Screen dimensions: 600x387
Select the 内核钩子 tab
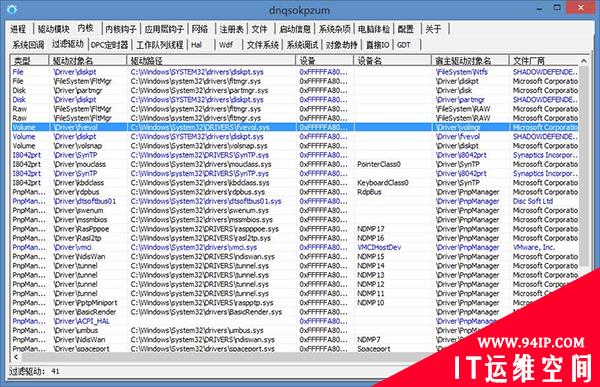121,29
